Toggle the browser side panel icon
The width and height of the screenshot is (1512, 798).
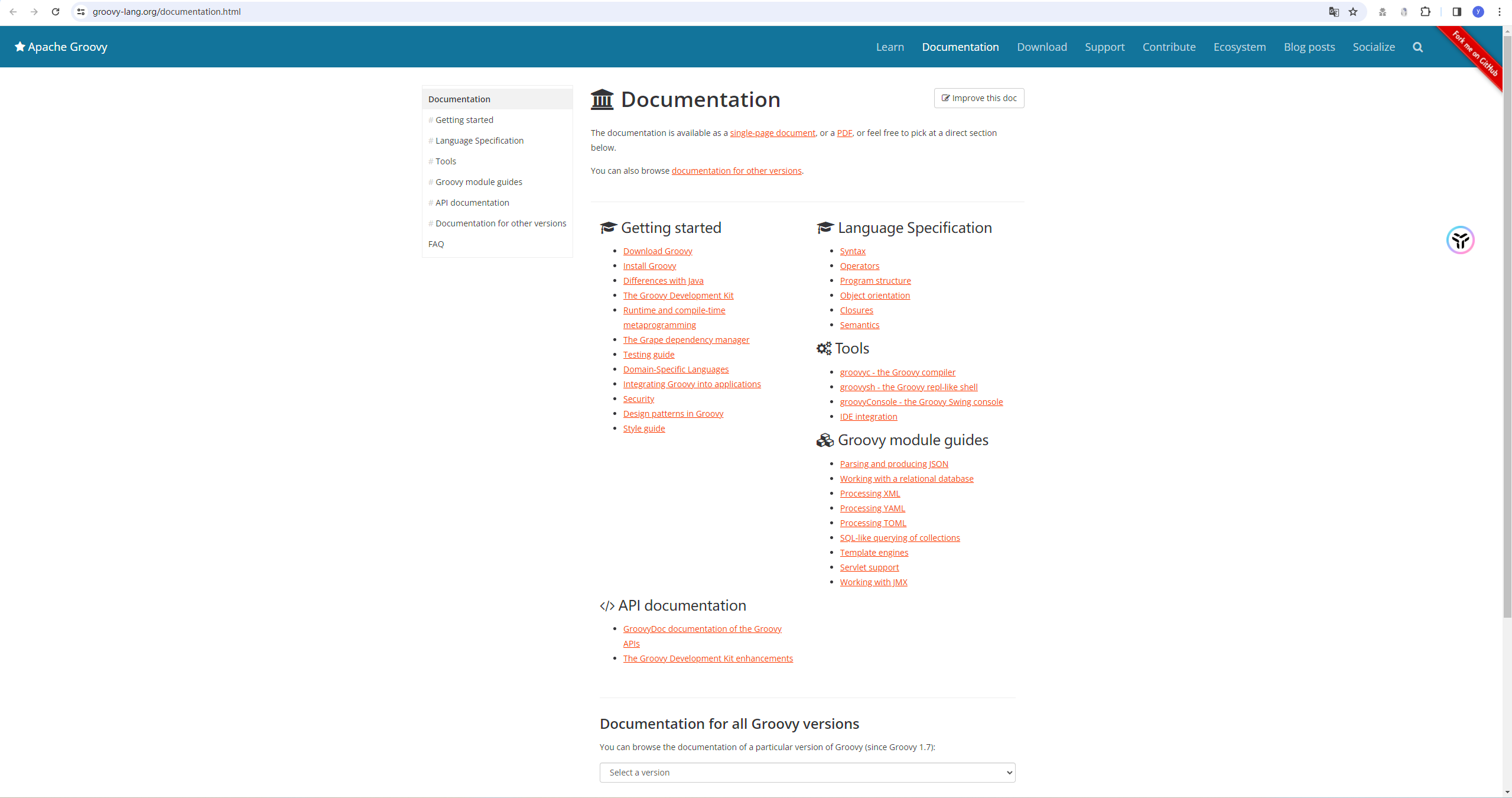1456,12
